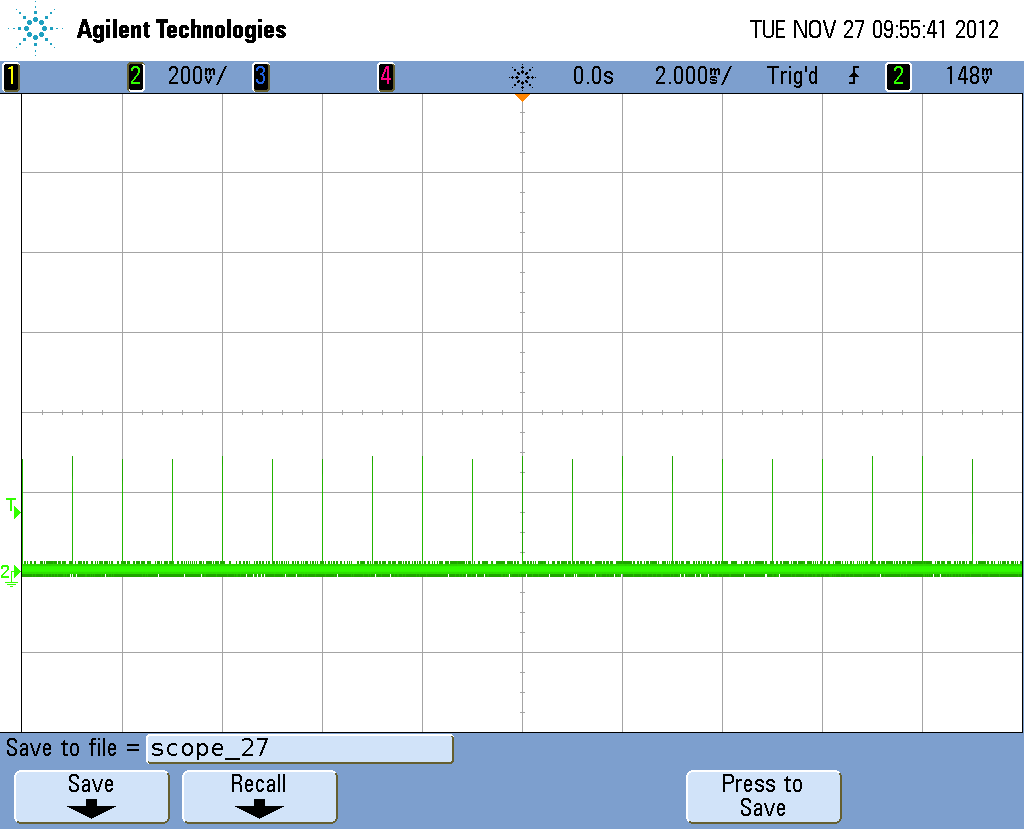
Task: Select the blue channel 3 indicator
Action: pos(261,76)
